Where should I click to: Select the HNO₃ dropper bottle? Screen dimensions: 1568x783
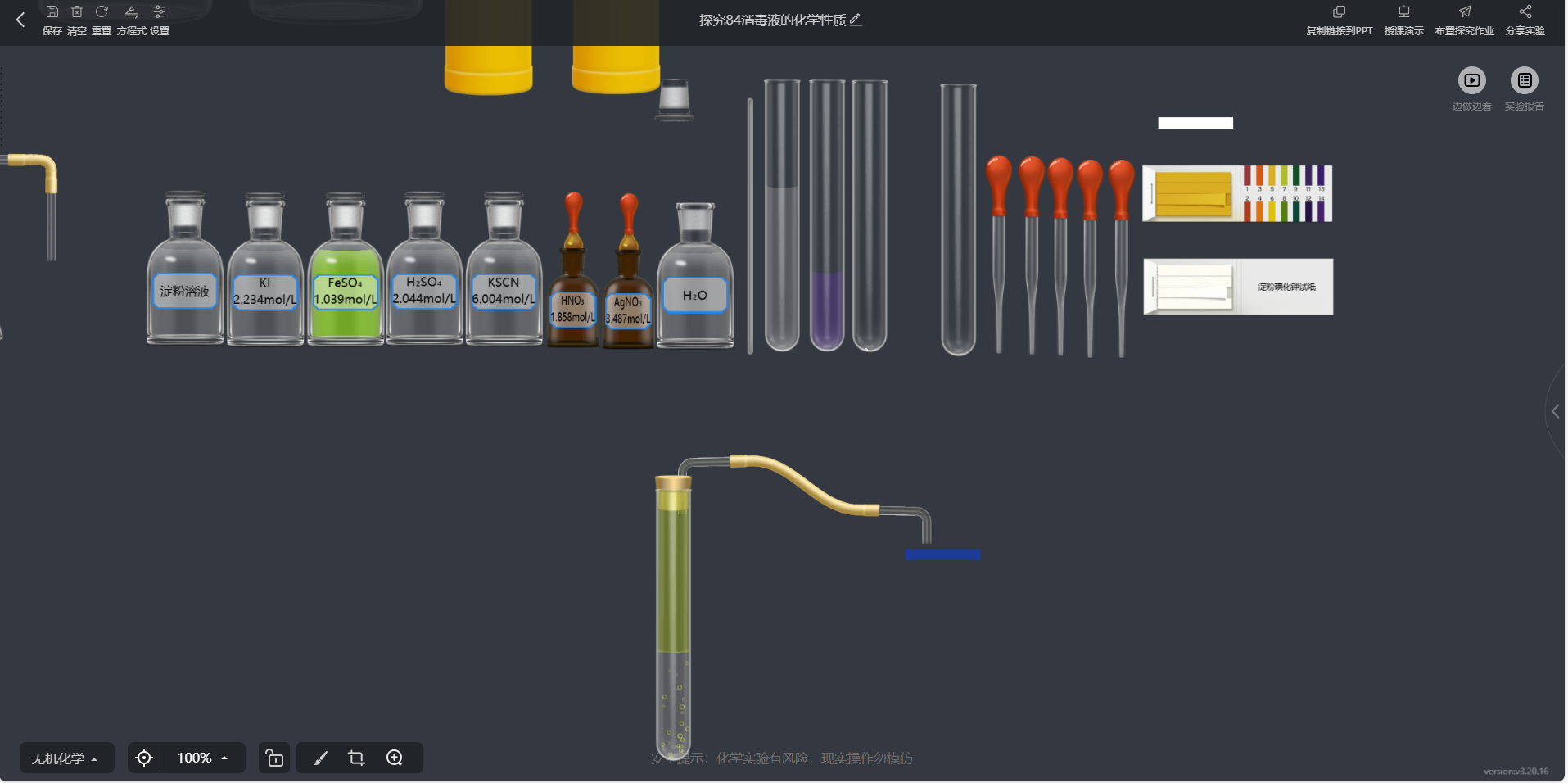click(x=573, y=270)
